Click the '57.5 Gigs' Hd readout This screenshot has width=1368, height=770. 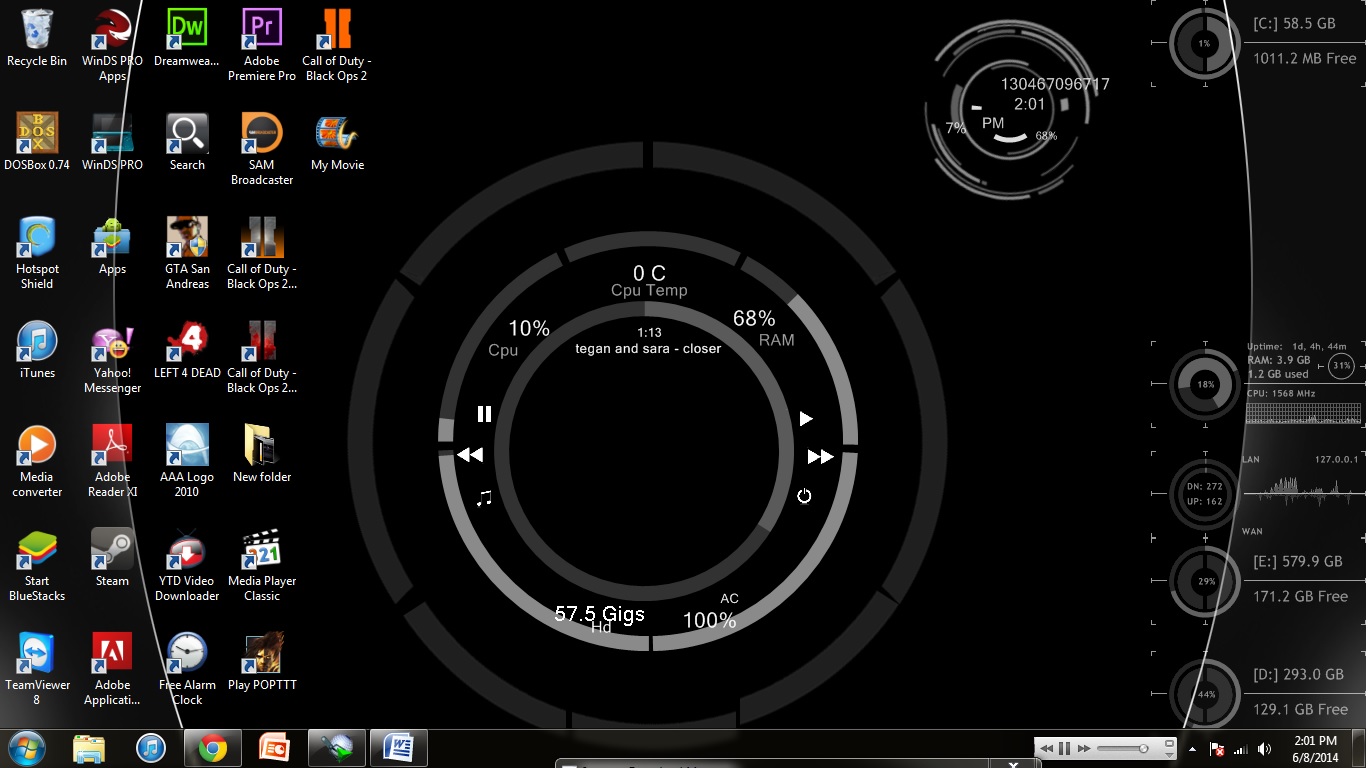[600, 613]
